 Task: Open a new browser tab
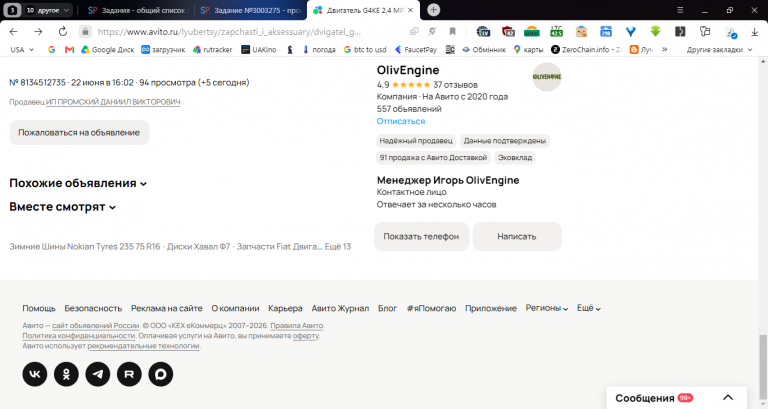(433, 10)
